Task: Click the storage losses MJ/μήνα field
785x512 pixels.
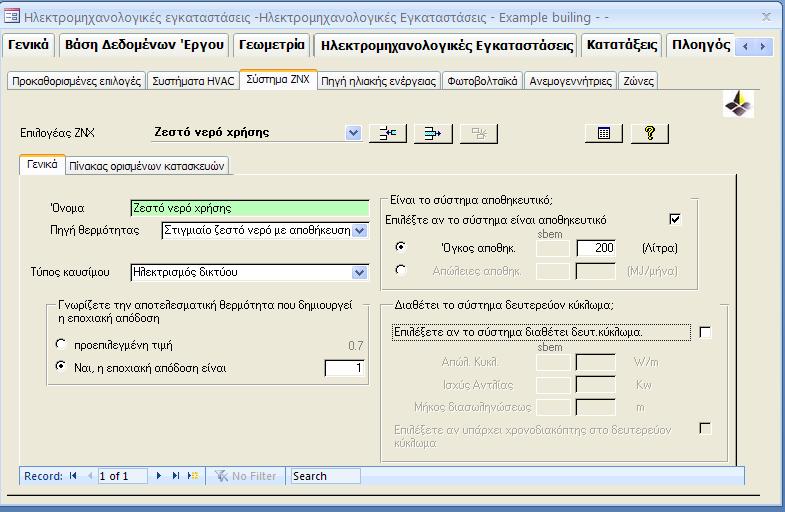Action: 596,271
